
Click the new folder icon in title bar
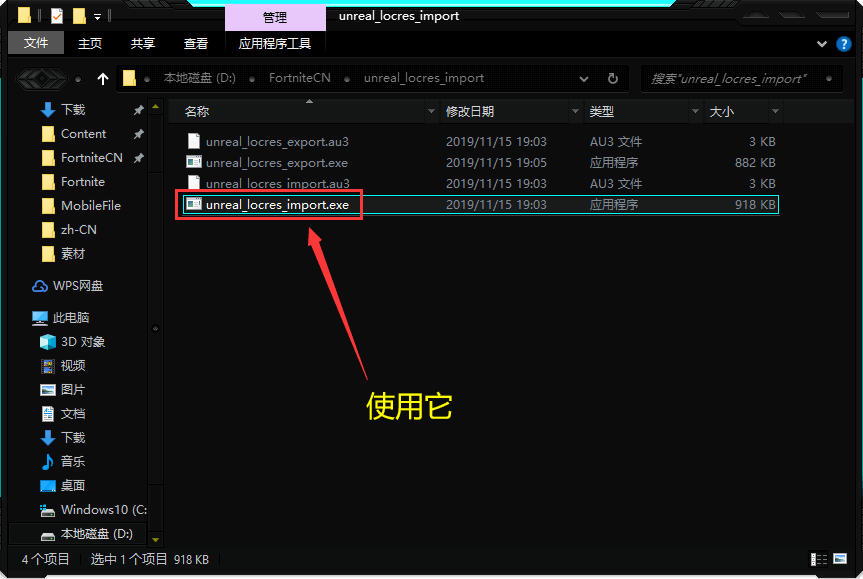coord(79,16)
